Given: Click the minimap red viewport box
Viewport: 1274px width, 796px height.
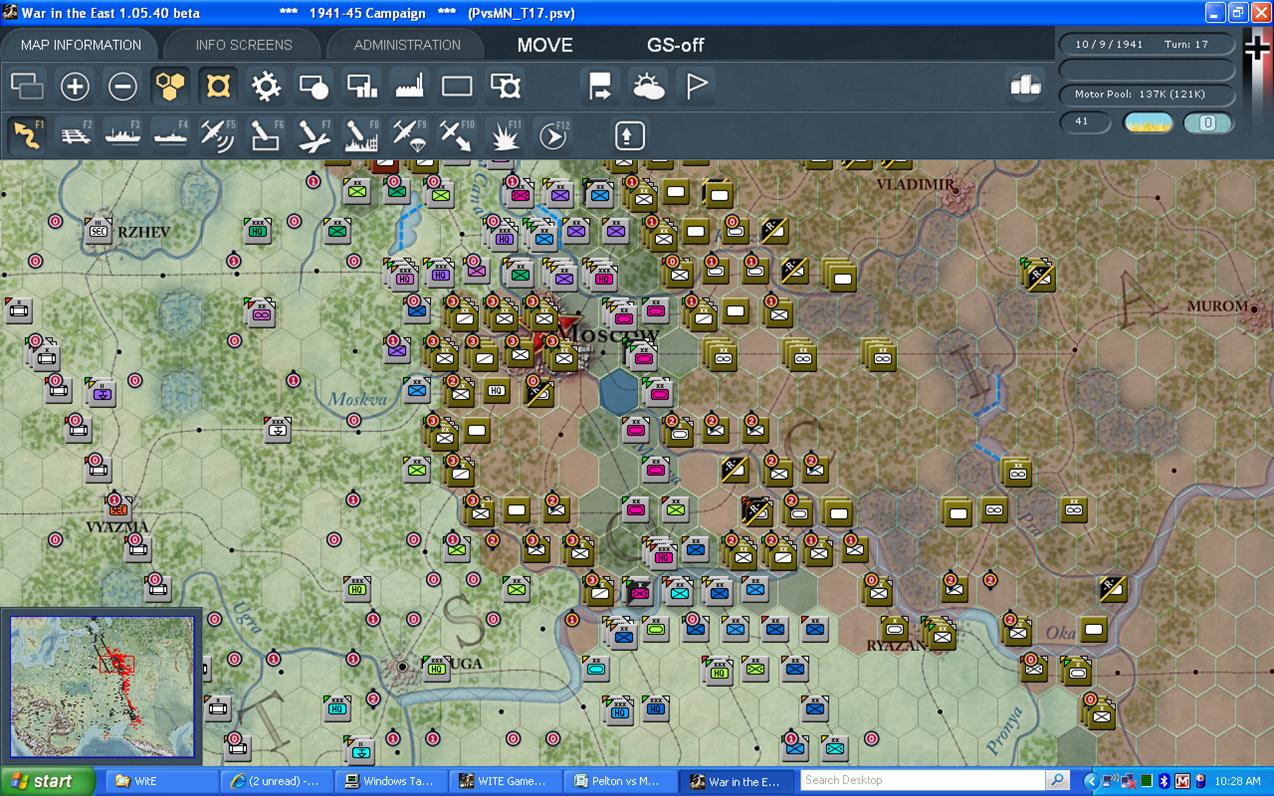Looking at the screenshot, I should 116,663.
